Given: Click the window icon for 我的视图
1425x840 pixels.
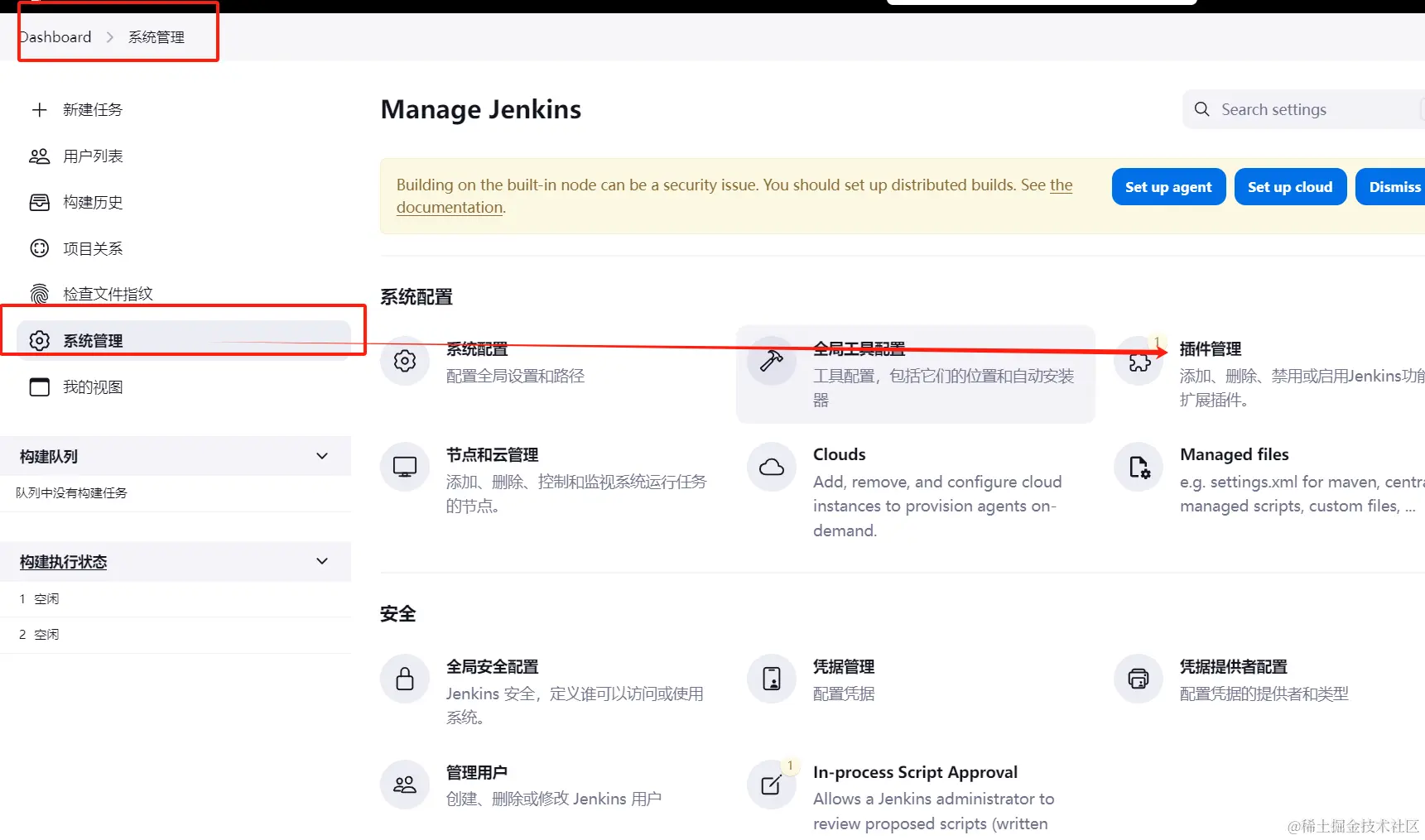Looking at the screenshot, I should click(x=39, y=386).
